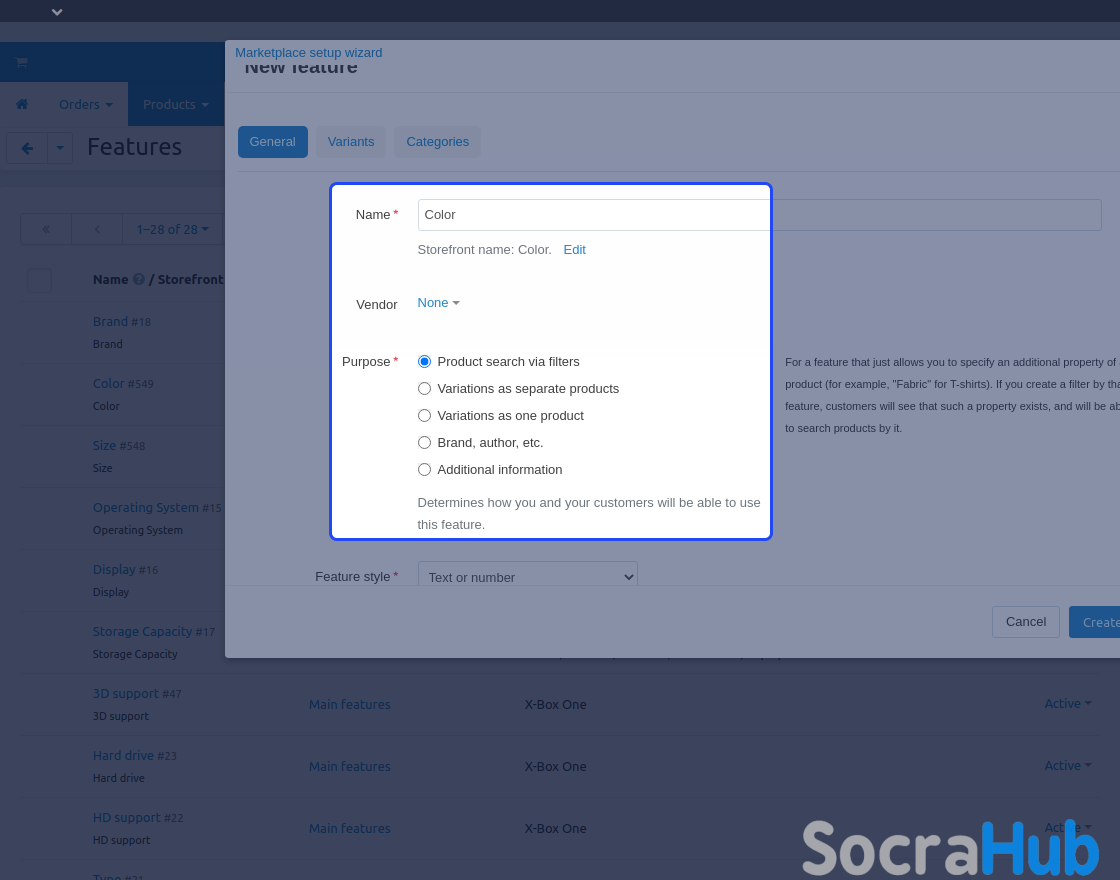Switch to the Variants tab

pyautogui.click(x=351, y=142)
